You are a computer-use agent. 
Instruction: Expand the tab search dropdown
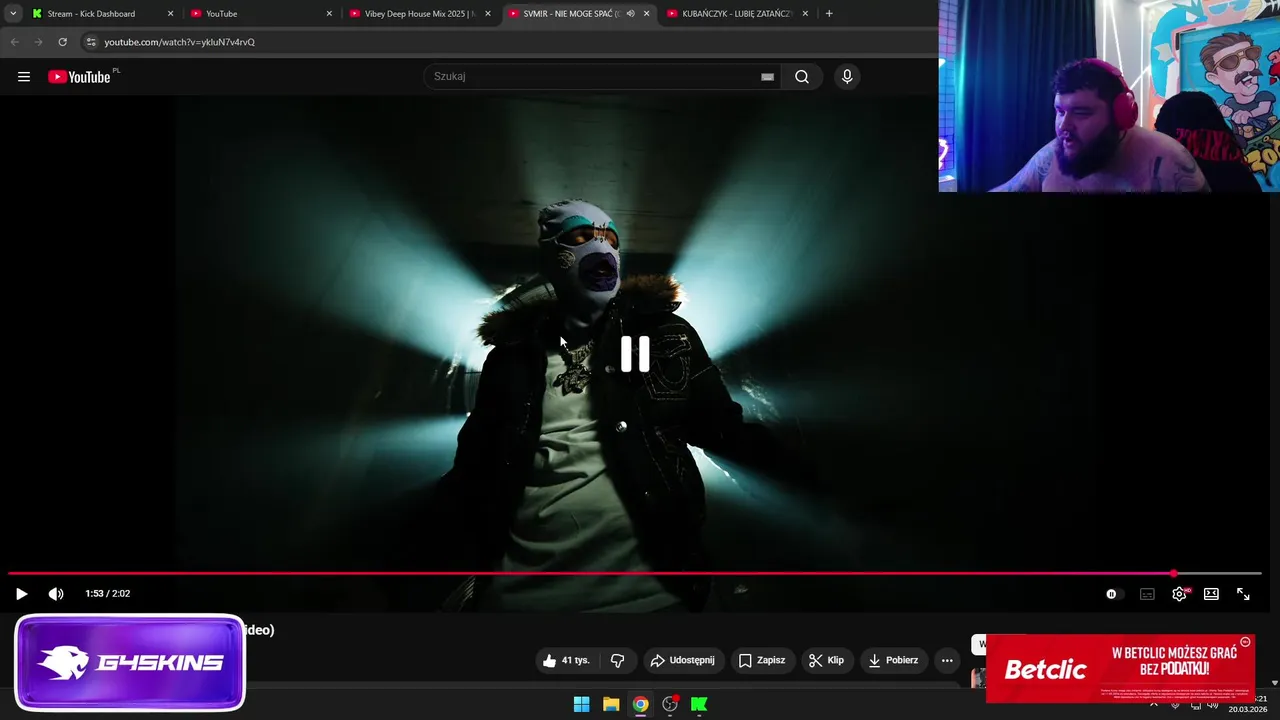pyautogui.click(x=13, y=14)
